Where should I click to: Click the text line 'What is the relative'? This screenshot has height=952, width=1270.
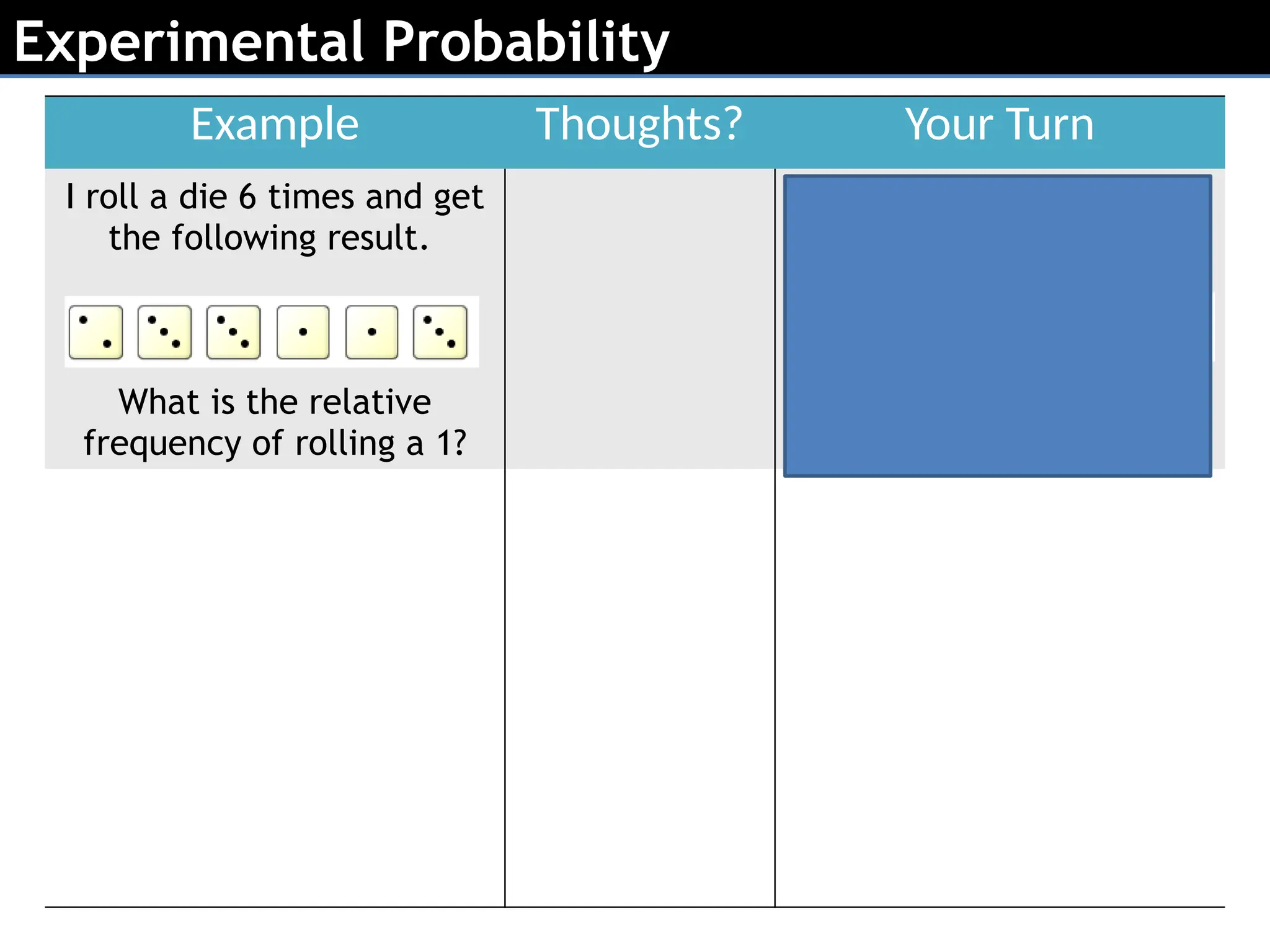275,402
